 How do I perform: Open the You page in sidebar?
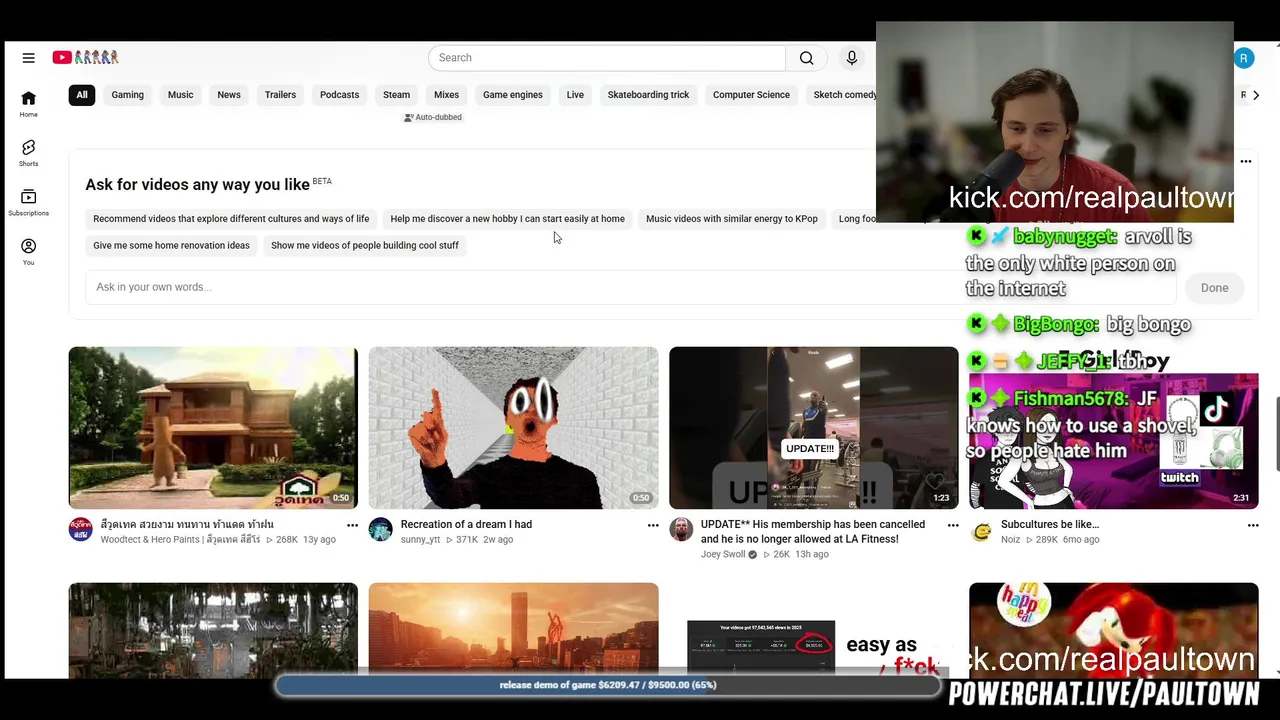[28, 251]
